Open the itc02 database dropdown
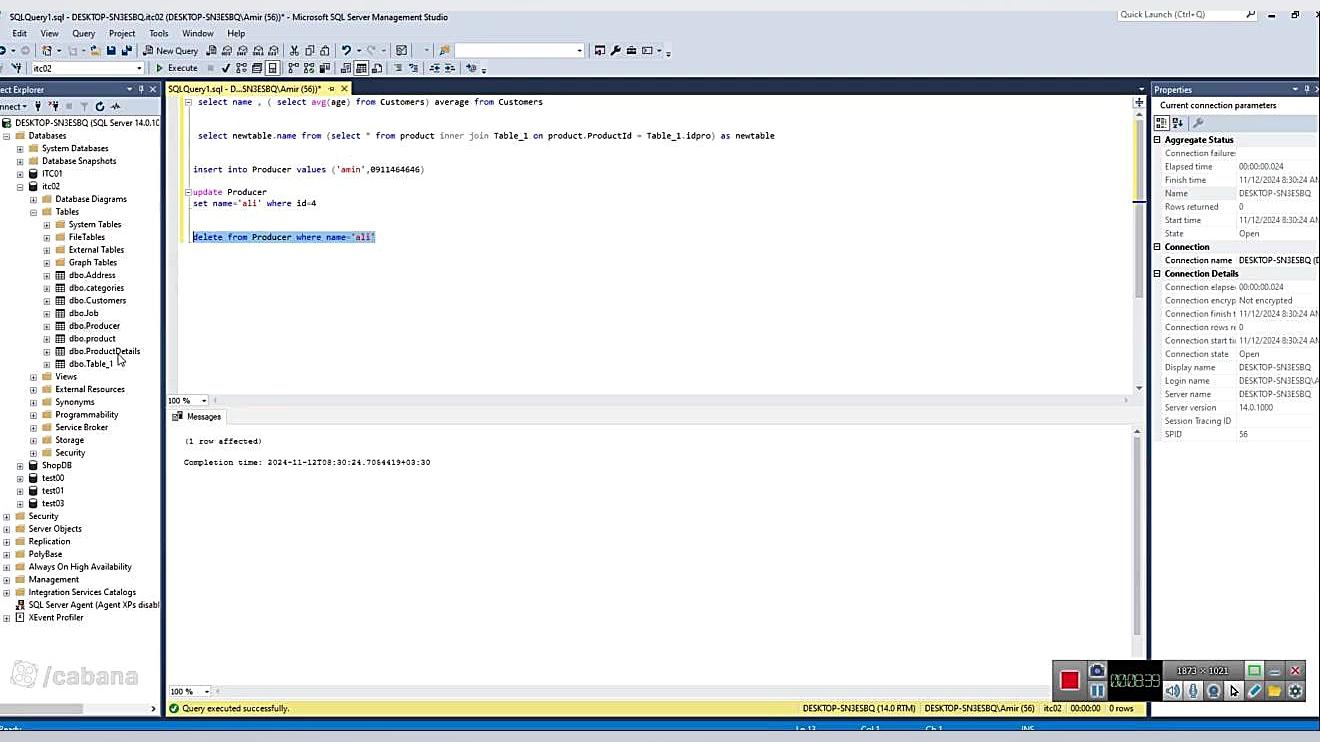1320x742 pixels. (139, 68)
